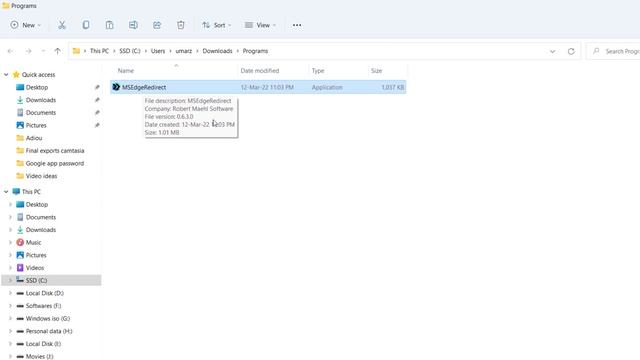
Task: Click SSD (C:) in address breadcrumb
Action: pyautogui.click(x=130, y=51)
